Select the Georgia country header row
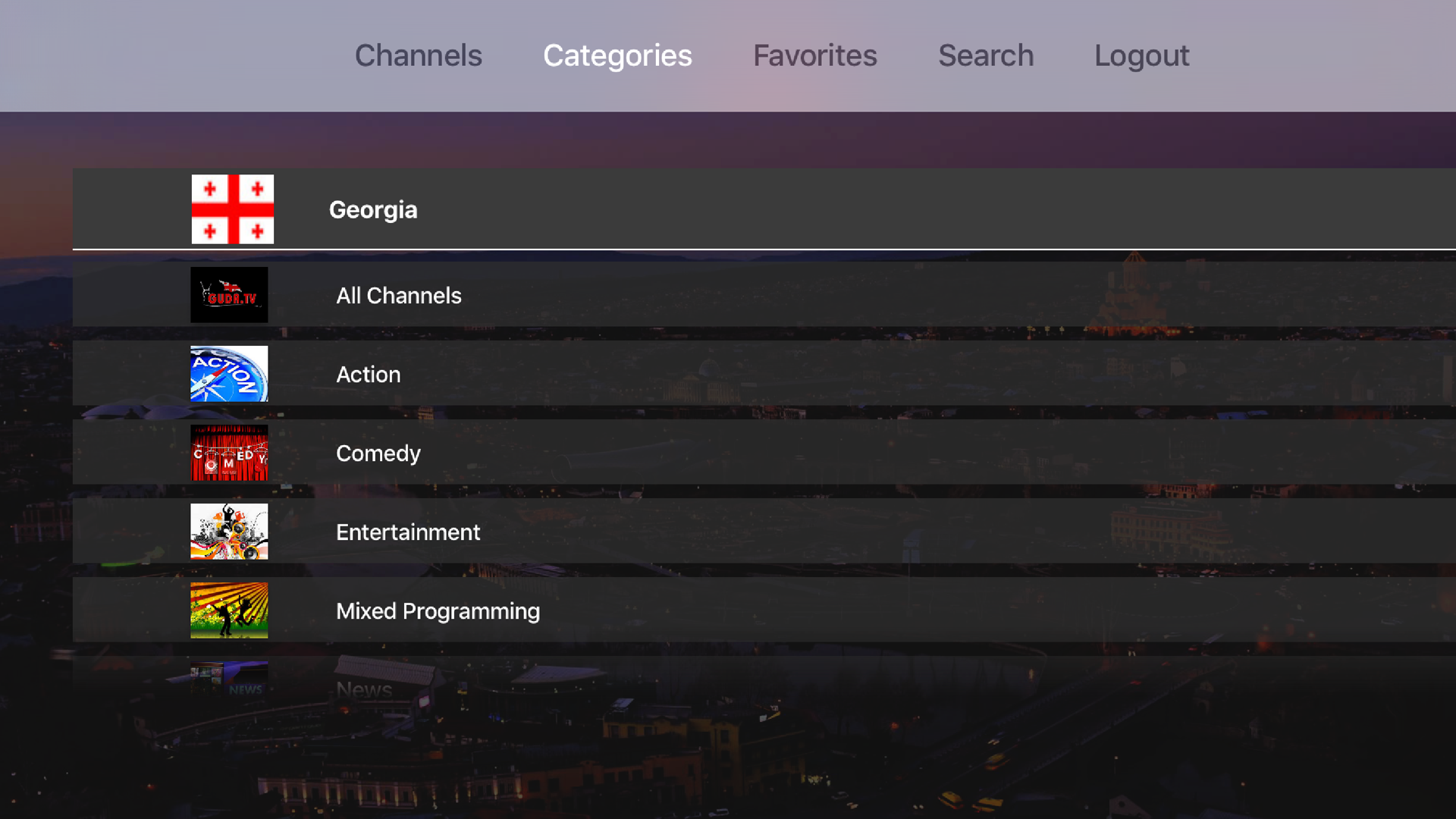 tap(764, 209)
